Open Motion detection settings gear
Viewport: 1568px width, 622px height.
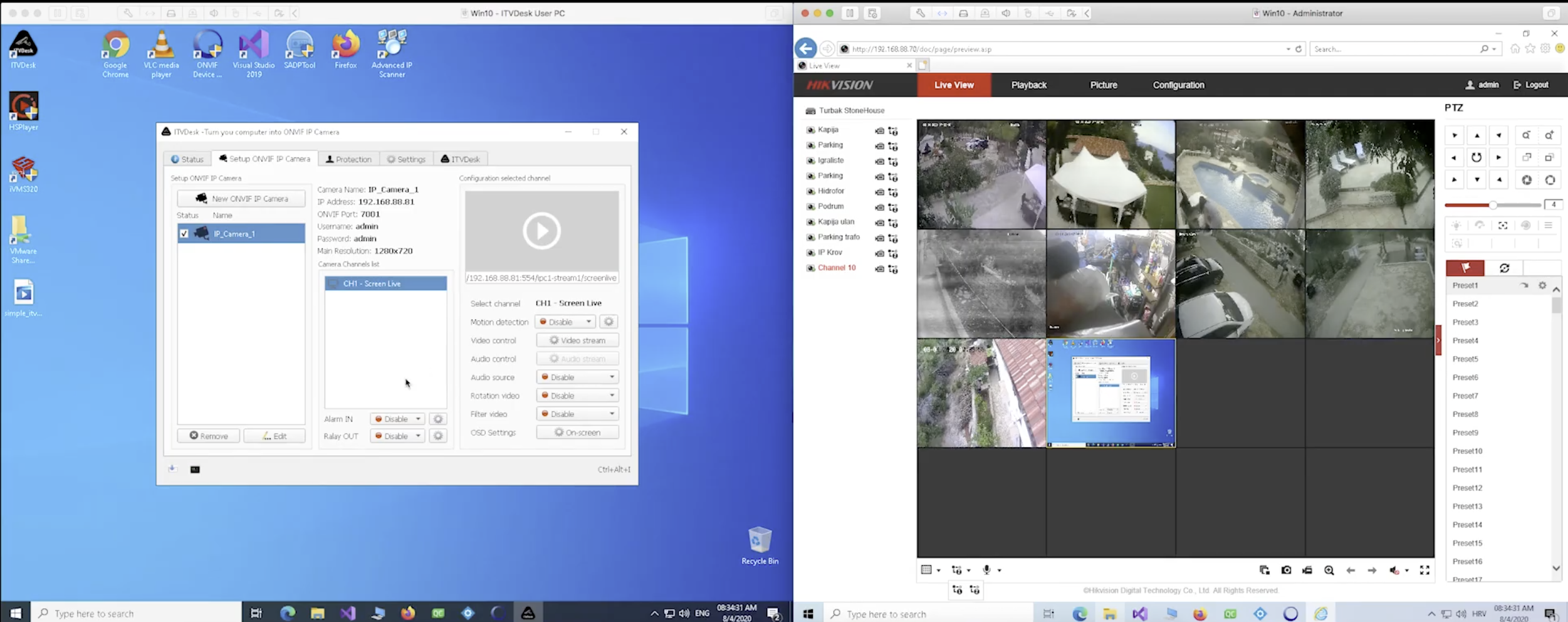pos(608,322)
